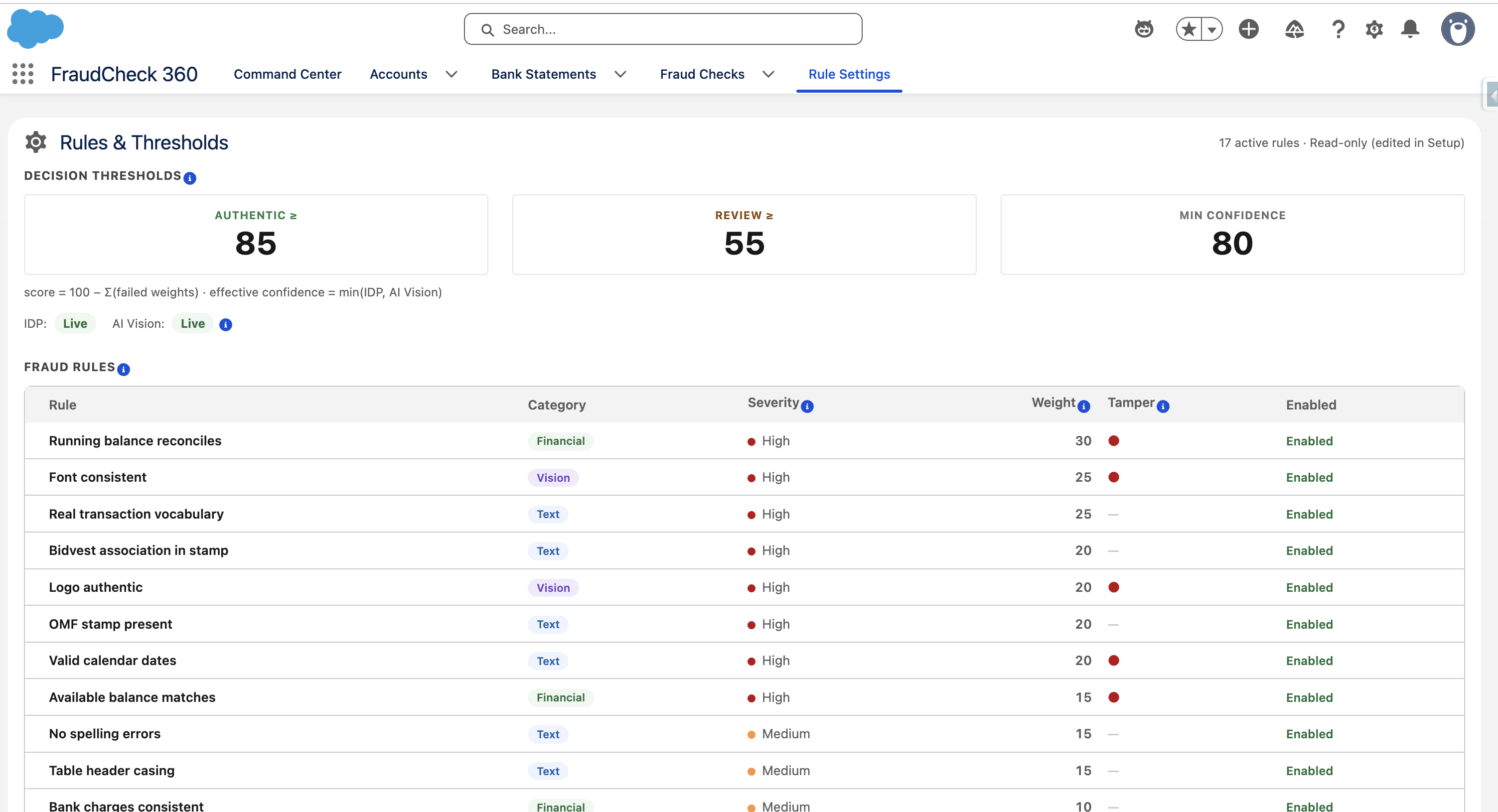Select the 'Available balance matches' rule name
Viewport: 1498px width, 812px height.
click(132, 697)
